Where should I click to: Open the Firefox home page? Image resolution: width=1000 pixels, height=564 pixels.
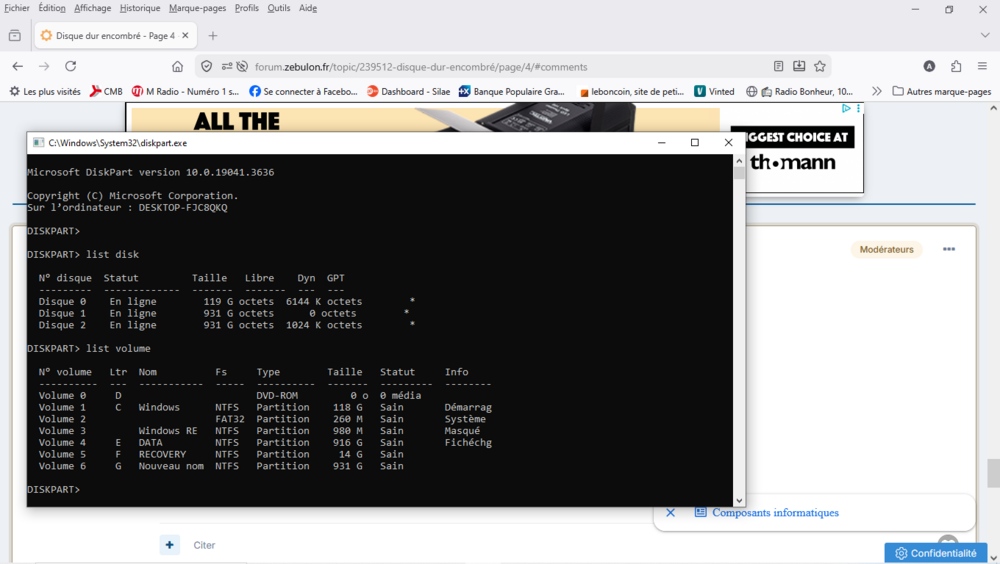tap(177, 66)
